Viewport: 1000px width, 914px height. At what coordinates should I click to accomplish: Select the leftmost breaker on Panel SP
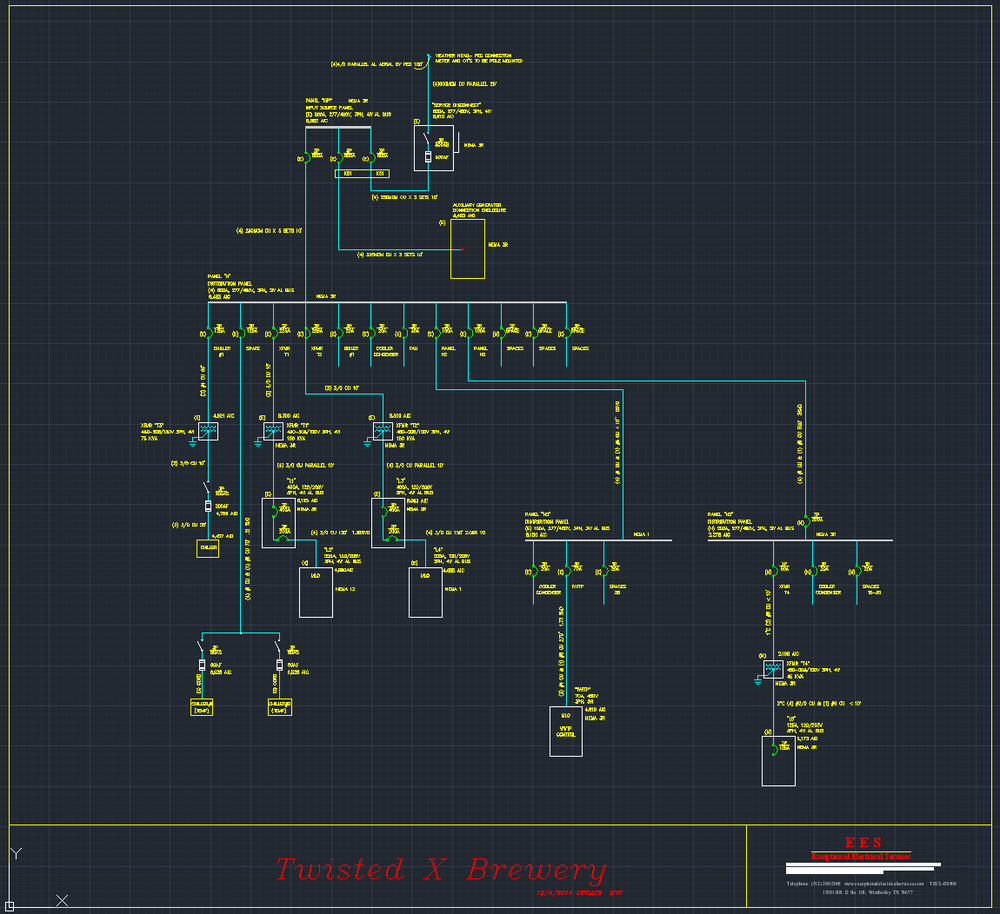tap(307, 158)
